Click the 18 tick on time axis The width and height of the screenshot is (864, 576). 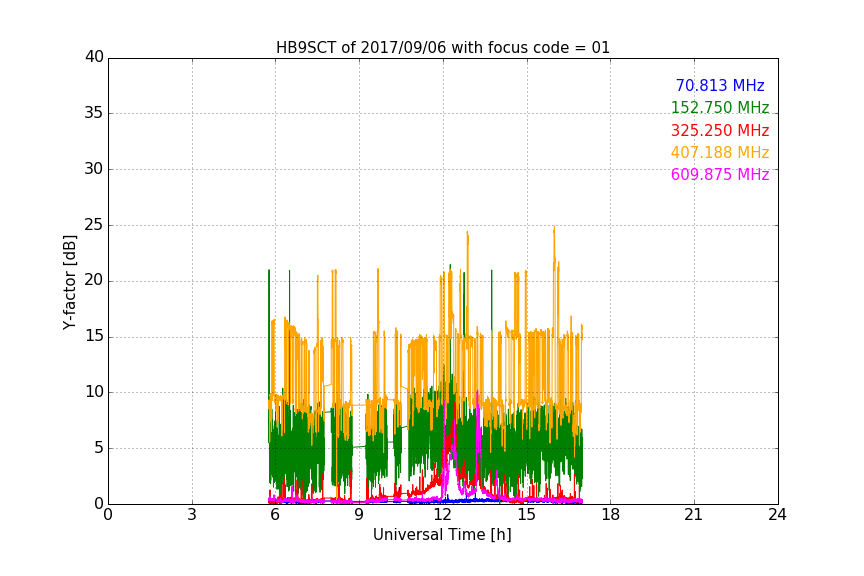611,515
